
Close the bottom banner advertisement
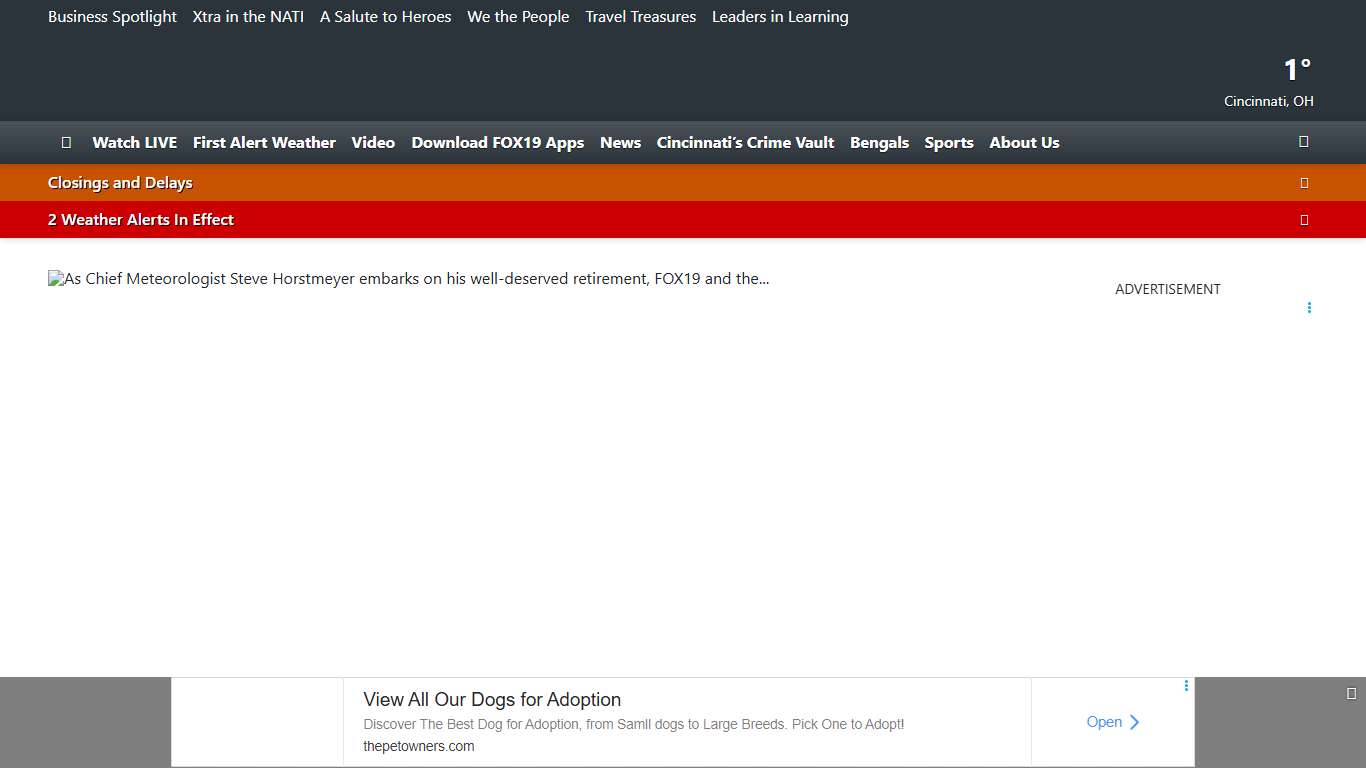coord(1351,694)
